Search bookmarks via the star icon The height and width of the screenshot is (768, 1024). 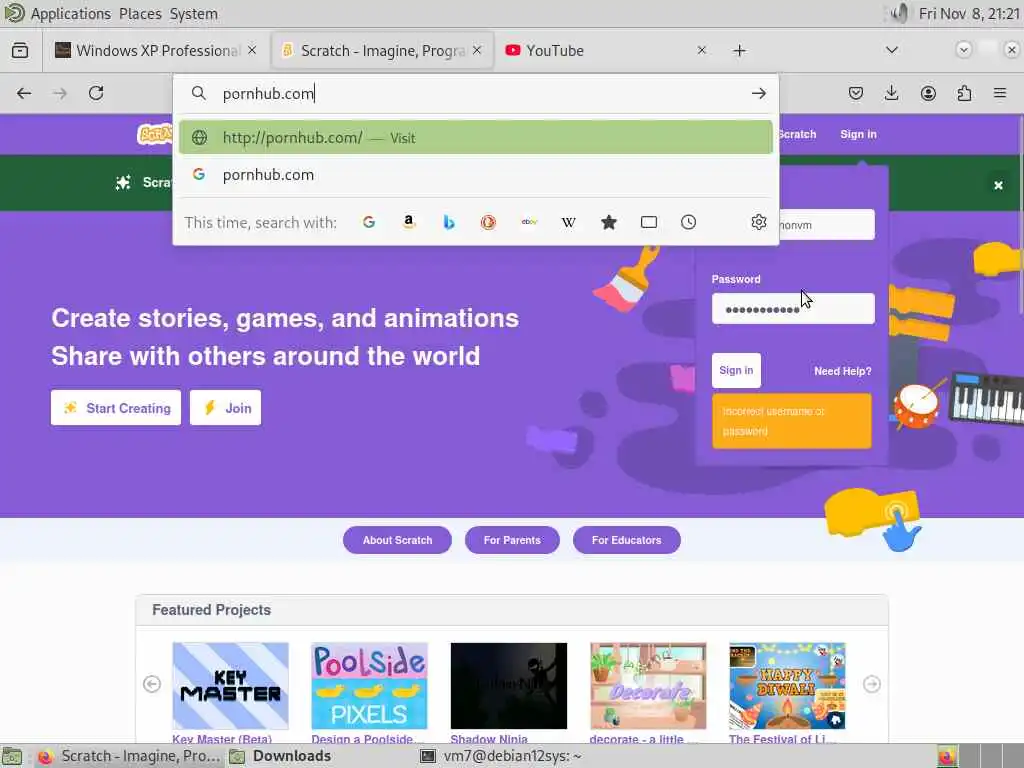coord(609,222)
